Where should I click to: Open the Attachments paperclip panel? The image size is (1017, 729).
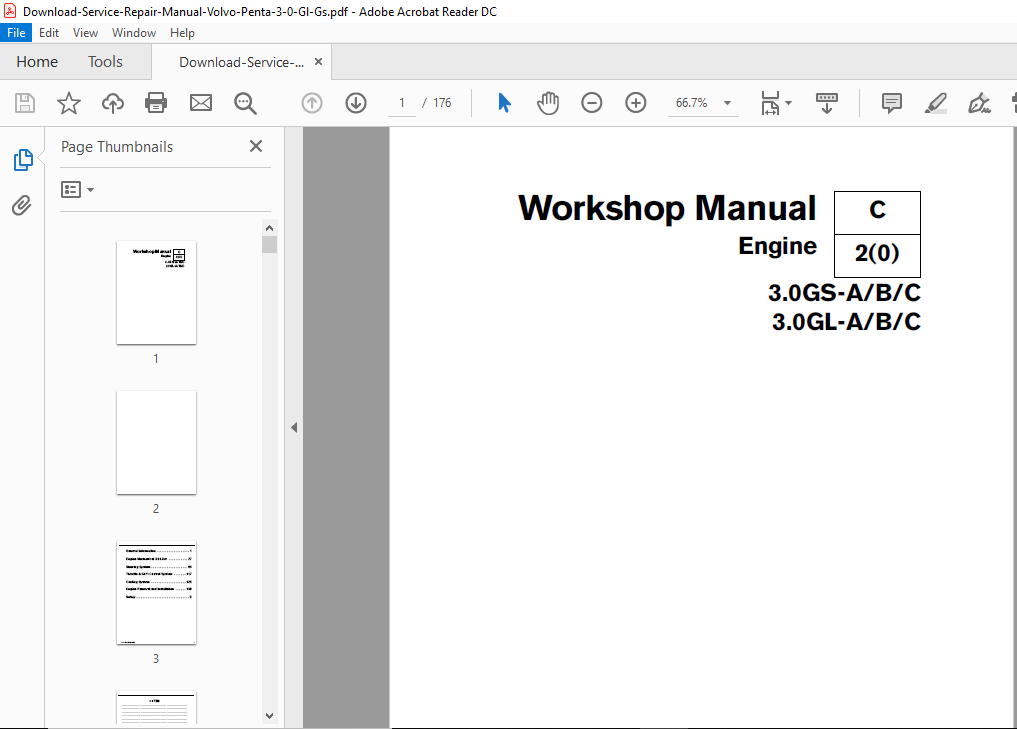(21, 206)
